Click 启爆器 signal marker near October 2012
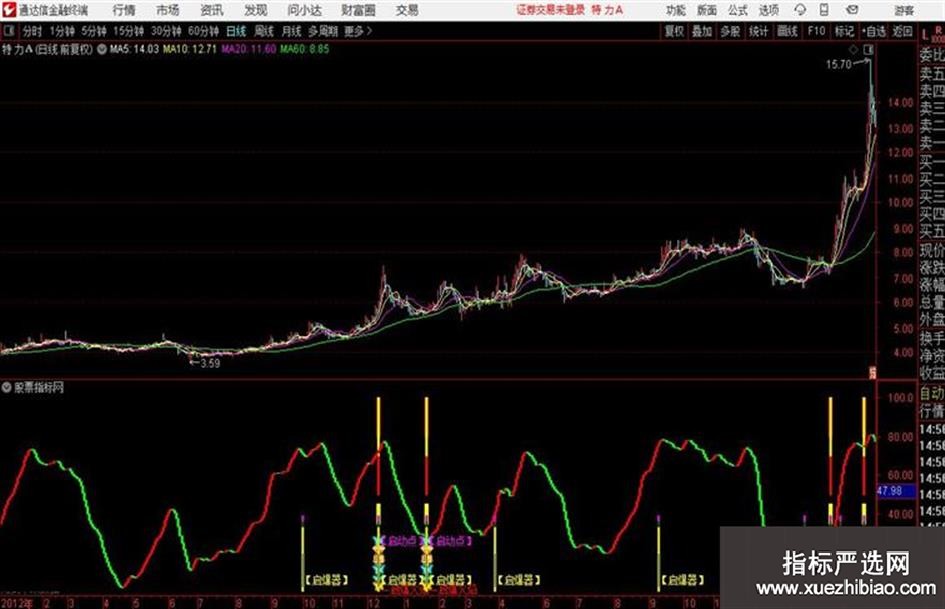945x609 pixels. pyautogui.click(x=326, y=580)
